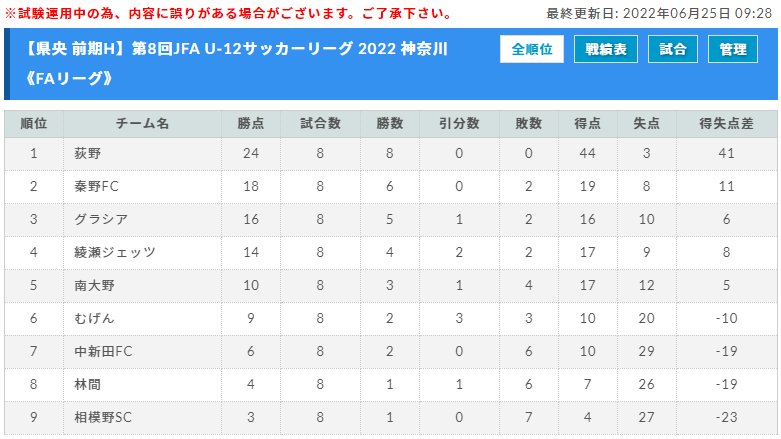The image size is (781, 439).
Task: Click the 失点 column header
Action: click(x=646, y=124)
